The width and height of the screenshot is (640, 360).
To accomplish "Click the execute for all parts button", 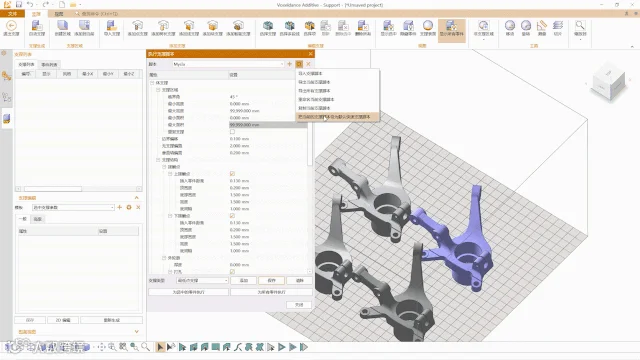I will pyautogui.click(x=271, y=292).
